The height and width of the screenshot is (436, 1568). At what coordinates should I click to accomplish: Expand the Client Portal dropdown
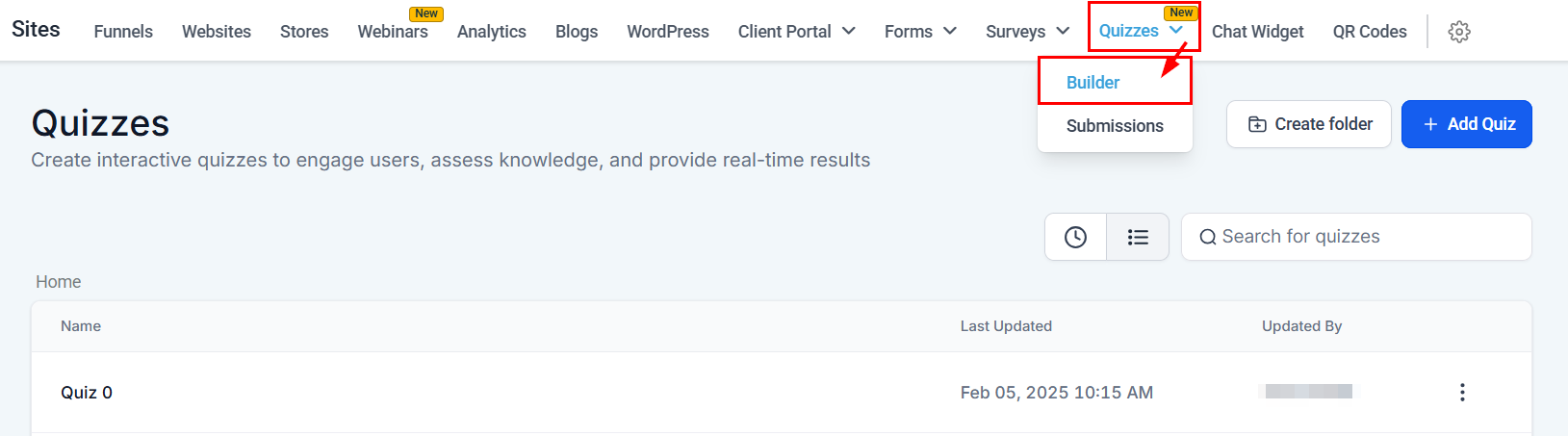click(x=796, y=32)
